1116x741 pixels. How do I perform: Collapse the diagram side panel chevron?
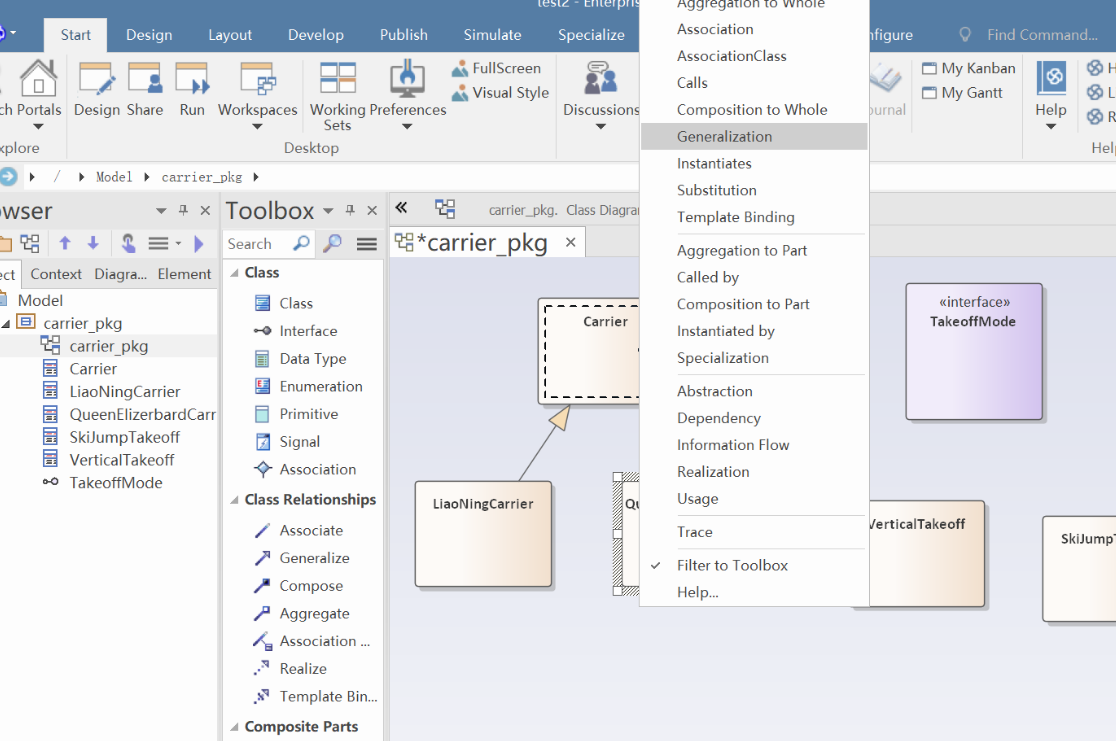point(401,207)
